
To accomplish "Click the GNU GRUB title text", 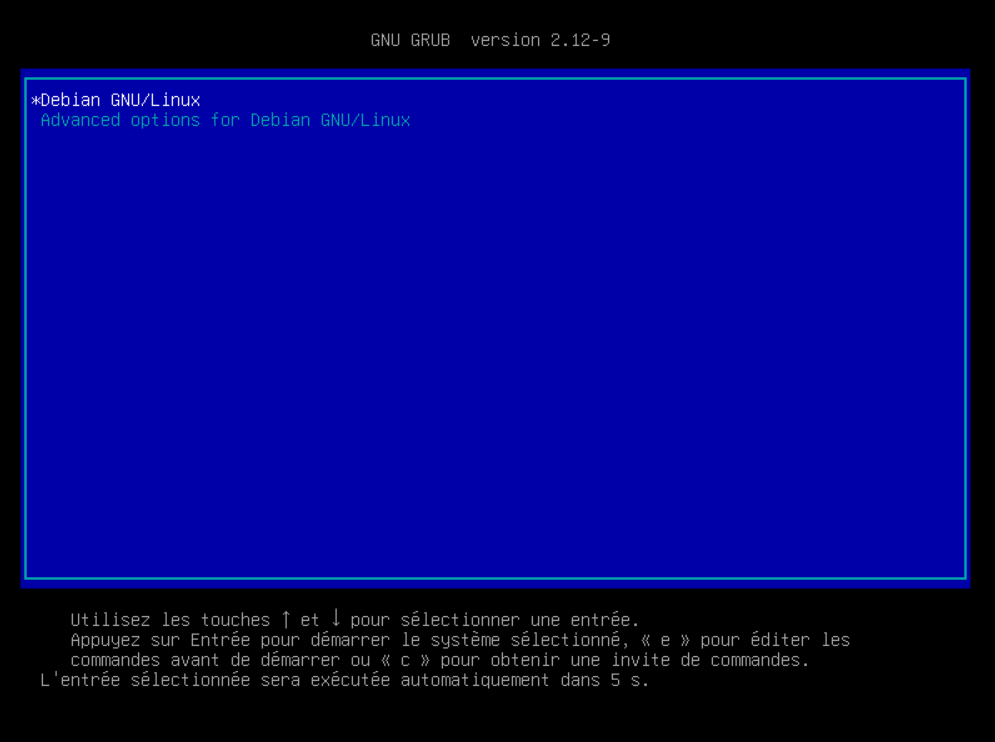I will click(x=410, y=41).
